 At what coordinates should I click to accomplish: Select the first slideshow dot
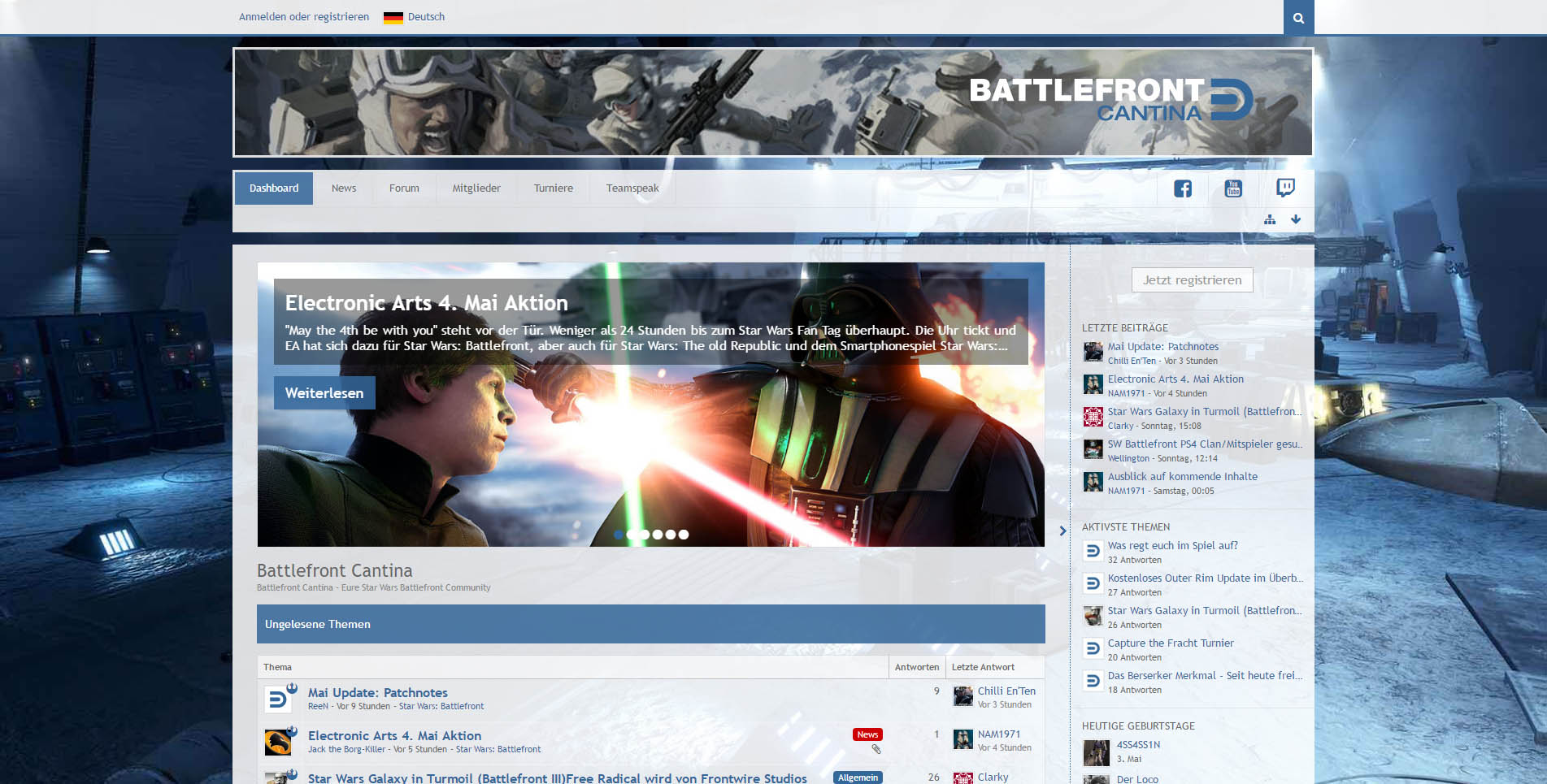[x=619, y=535]
